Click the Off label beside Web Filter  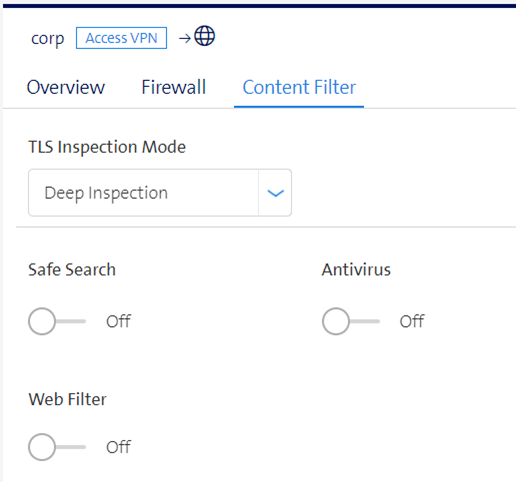pos(118,447)
